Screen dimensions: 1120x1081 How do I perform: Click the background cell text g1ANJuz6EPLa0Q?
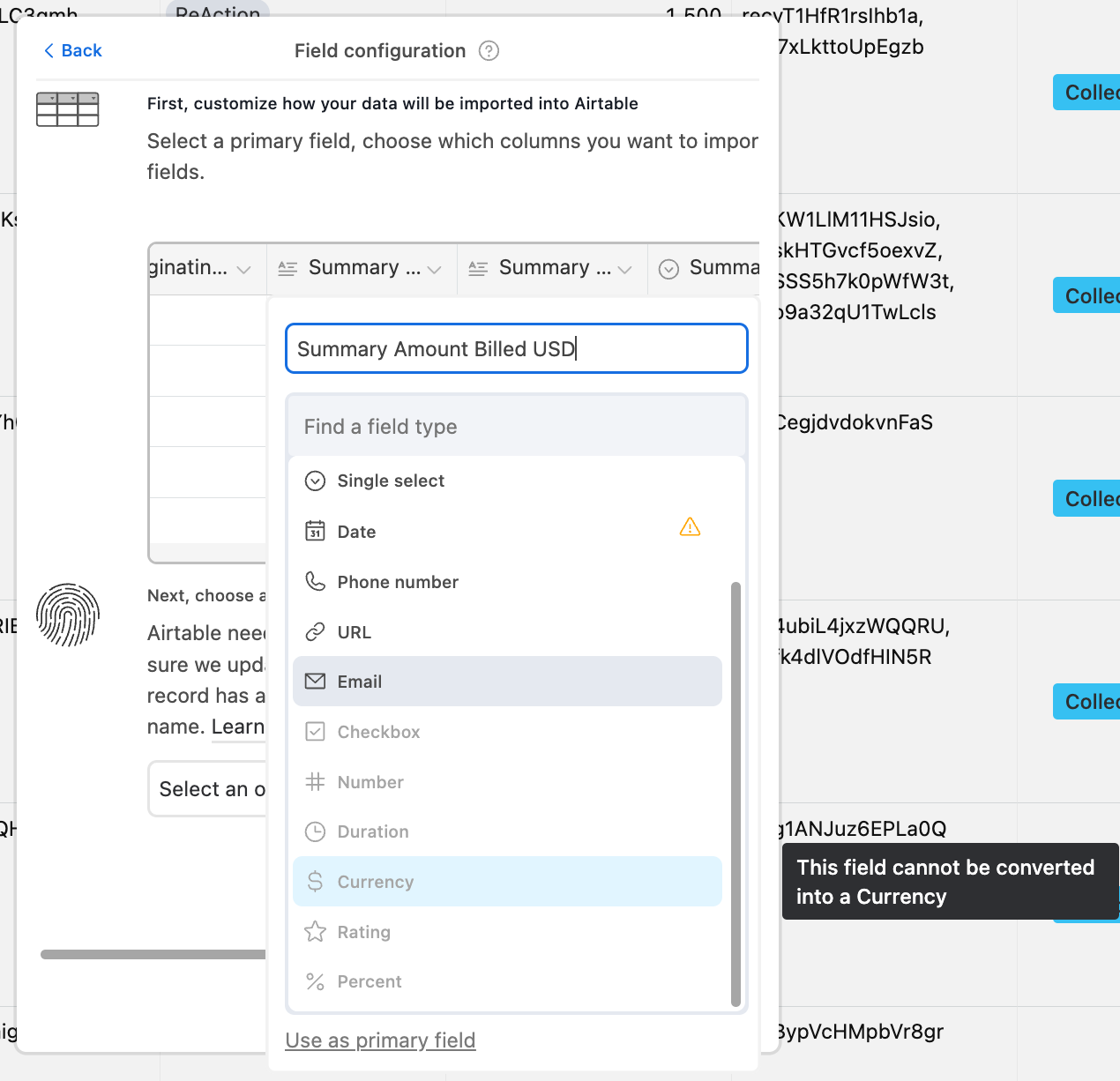pyautogui.click(x=862, y=829)
